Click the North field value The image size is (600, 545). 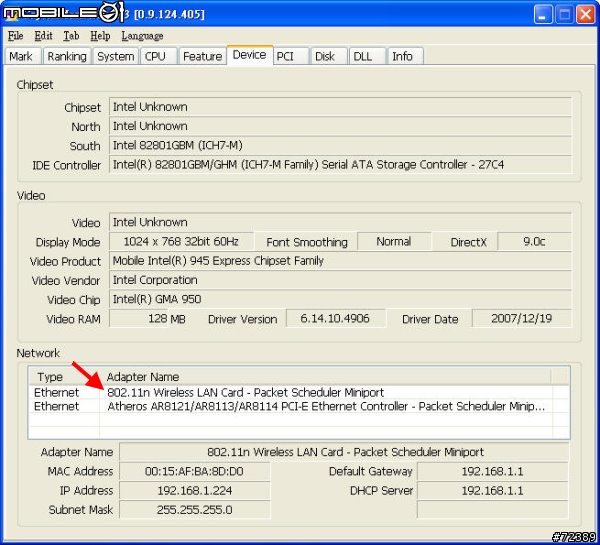[x=341, y=126]
